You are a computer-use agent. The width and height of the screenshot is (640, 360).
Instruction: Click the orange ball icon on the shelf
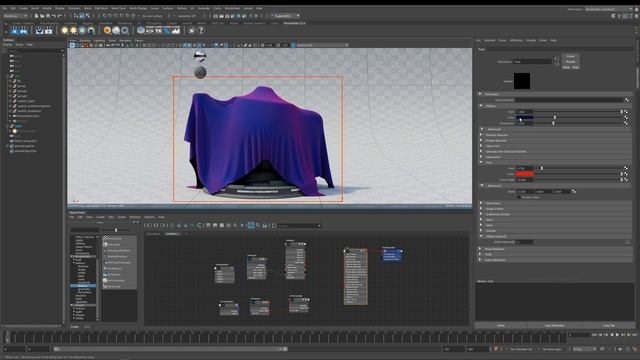pyautogui.click(x=107, y=30)
